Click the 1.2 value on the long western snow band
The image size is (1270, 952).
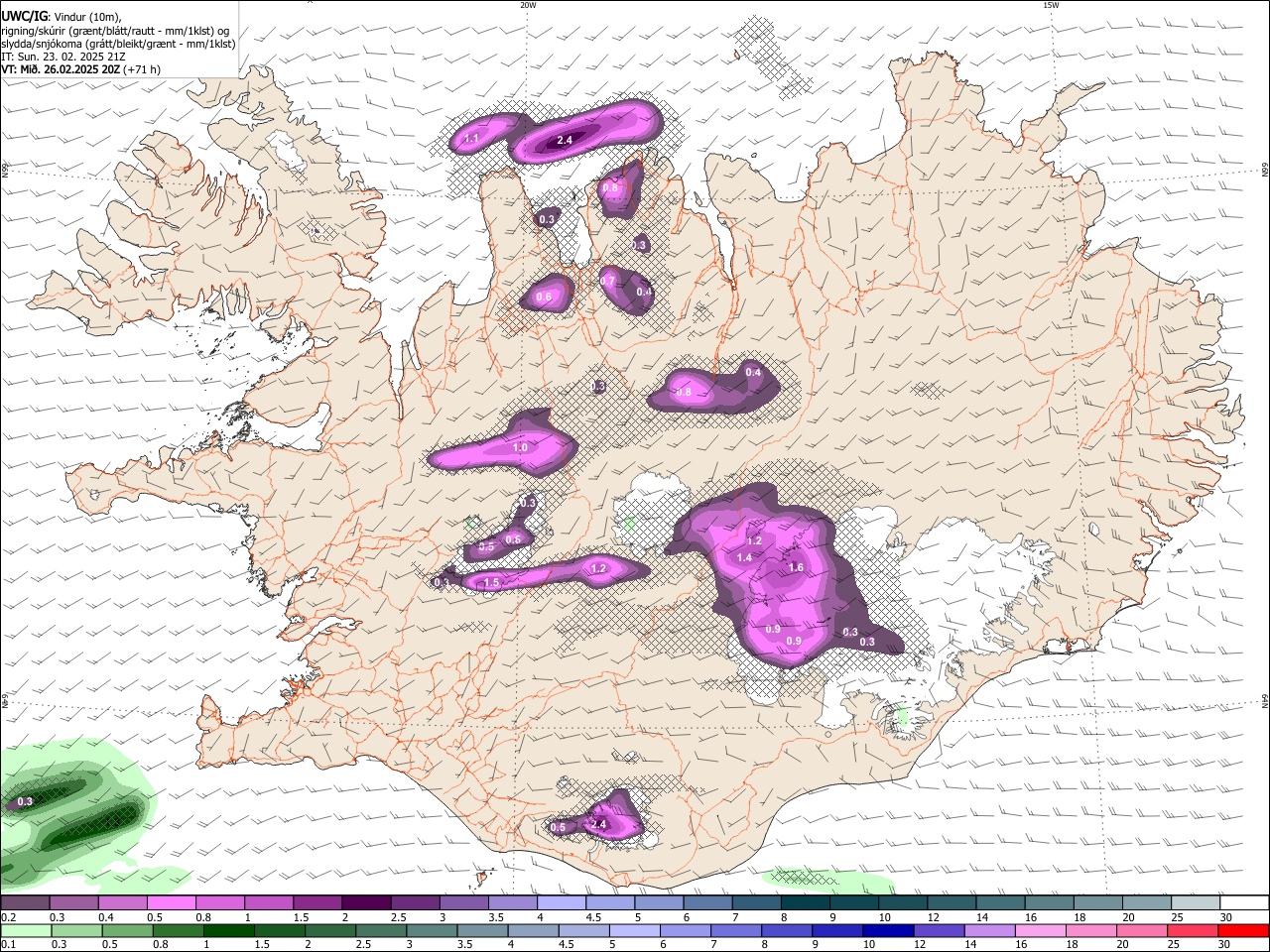598,568
